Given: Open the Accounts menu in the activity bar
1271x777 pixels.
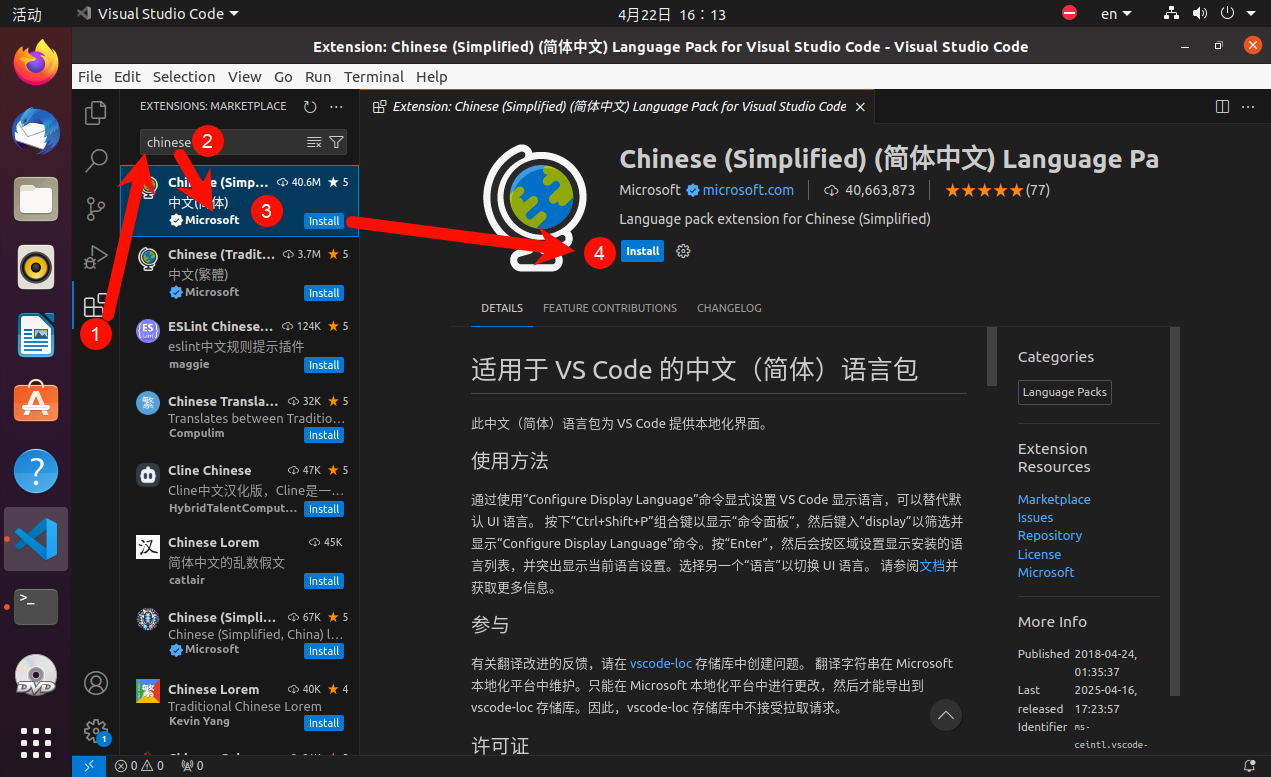Looking at the screenshot, I should tap(96, 683).
